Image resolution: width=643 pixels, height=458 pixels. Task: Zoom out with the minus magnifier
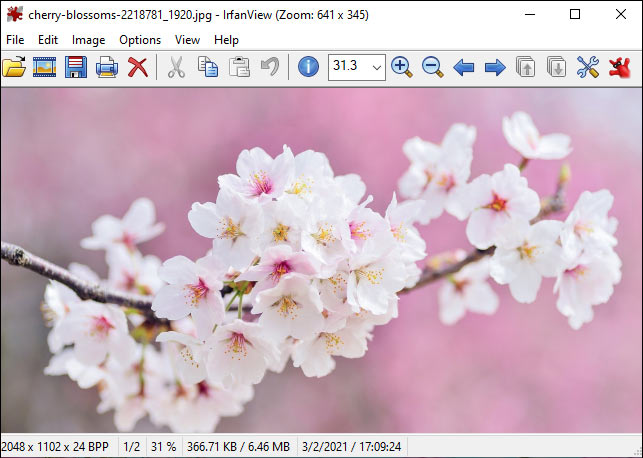coord(433,67)
